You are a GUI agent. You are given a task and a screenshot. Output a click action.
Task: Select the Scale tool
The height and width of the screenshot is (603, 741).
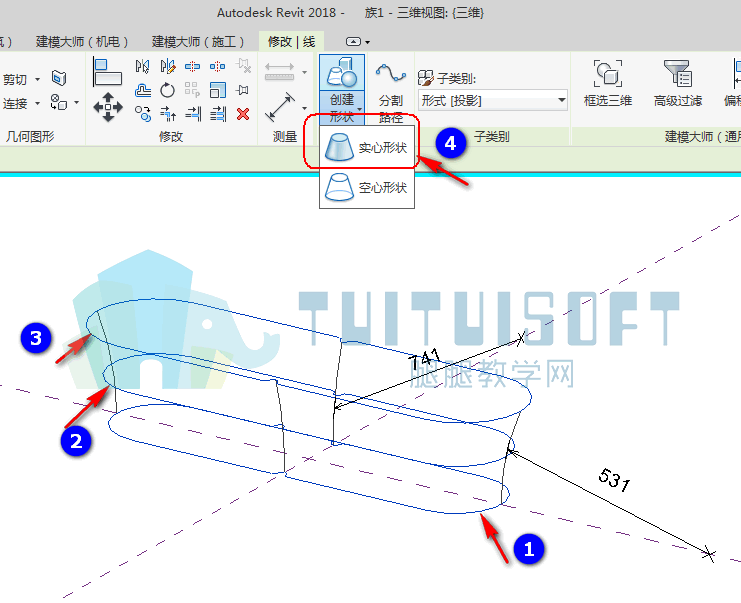218,90
